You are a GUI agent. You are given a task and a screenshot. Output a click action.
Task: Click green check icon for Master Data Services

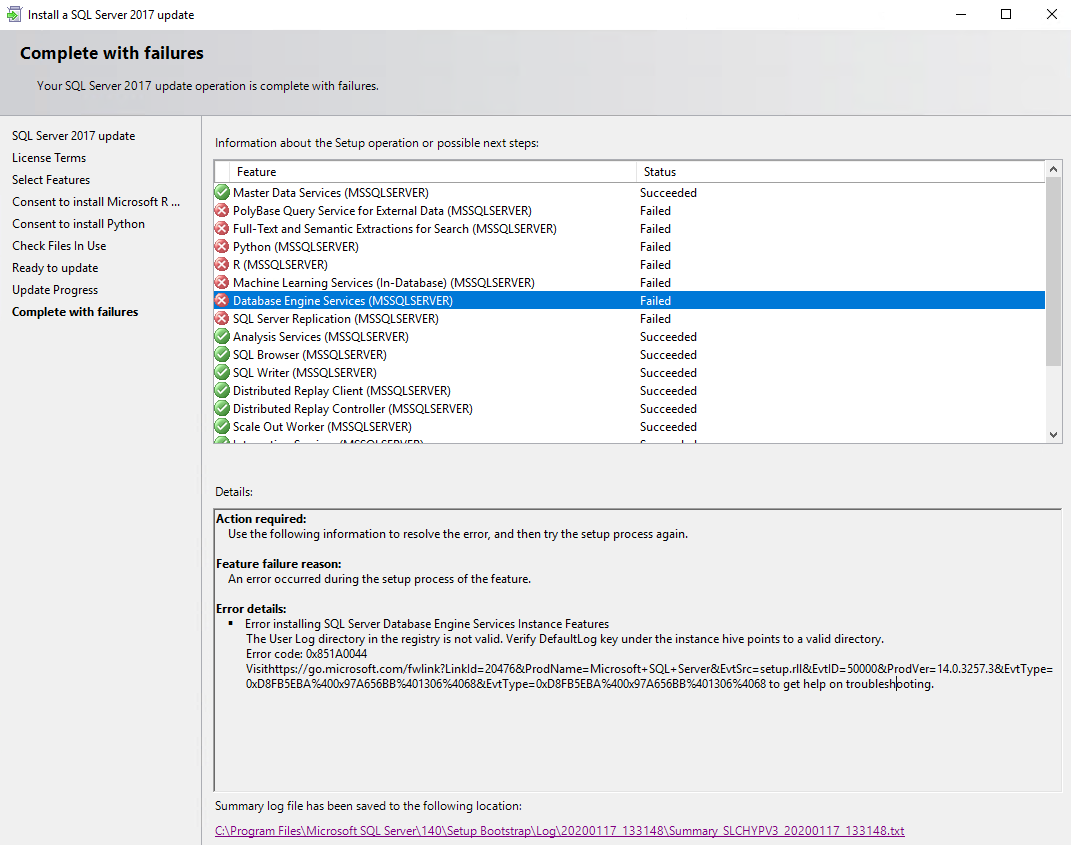(222, 193)
